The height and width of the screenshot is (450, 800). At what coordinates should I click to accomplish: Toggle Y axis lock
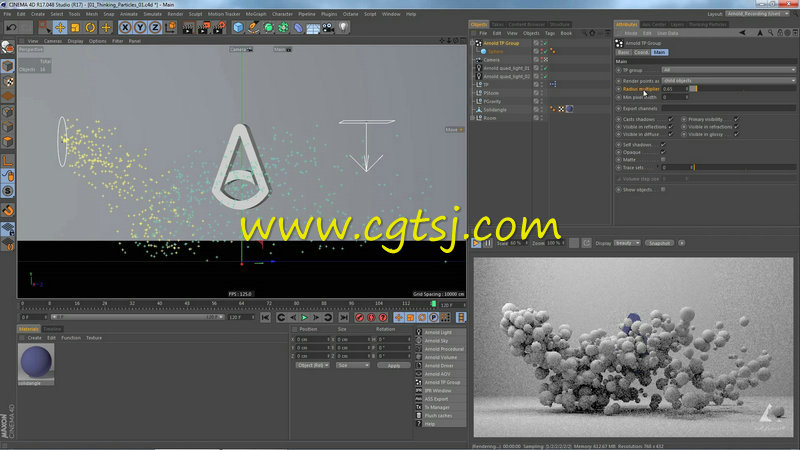pos(140,27)
